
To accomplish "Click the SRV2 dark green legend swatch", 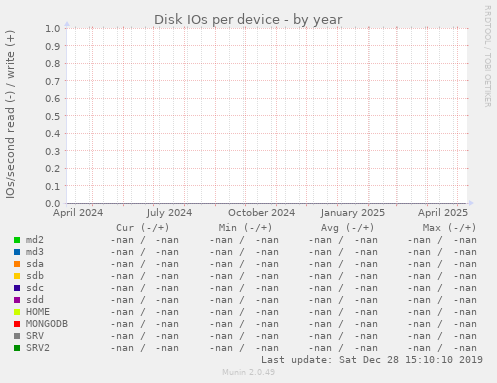I will point(17,348).
